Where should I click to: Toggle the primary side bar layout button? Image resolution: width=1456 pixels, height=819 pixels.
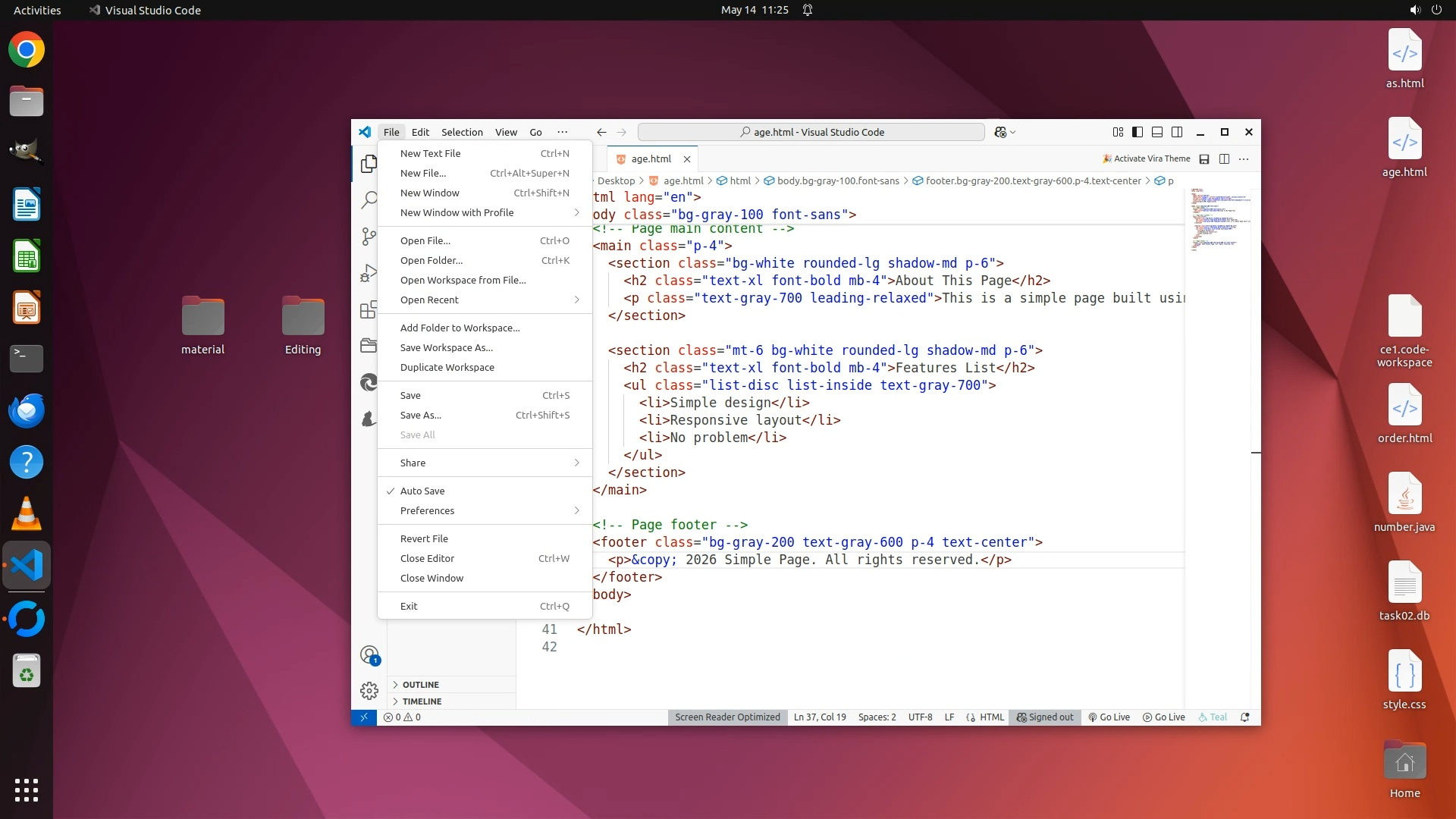tap(1137, 132)
